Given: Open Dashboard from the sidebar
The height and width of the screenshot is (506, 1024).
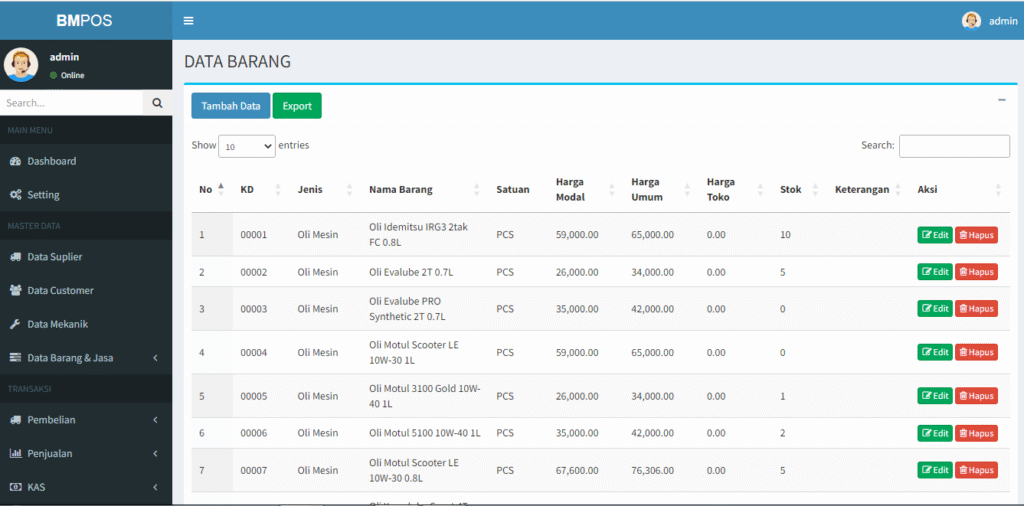Looking at the screenshot, I should [x=51, y=161].
